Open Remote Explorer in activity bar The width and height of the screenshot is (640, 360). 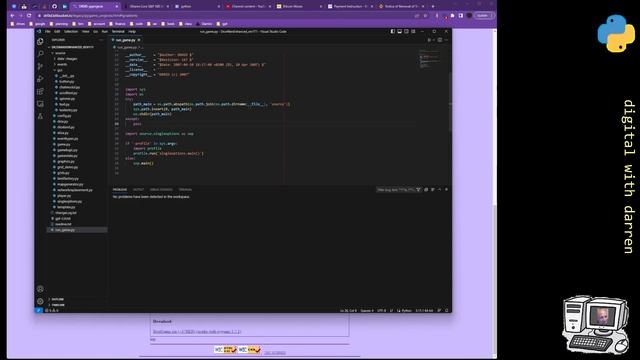(40, 104)
